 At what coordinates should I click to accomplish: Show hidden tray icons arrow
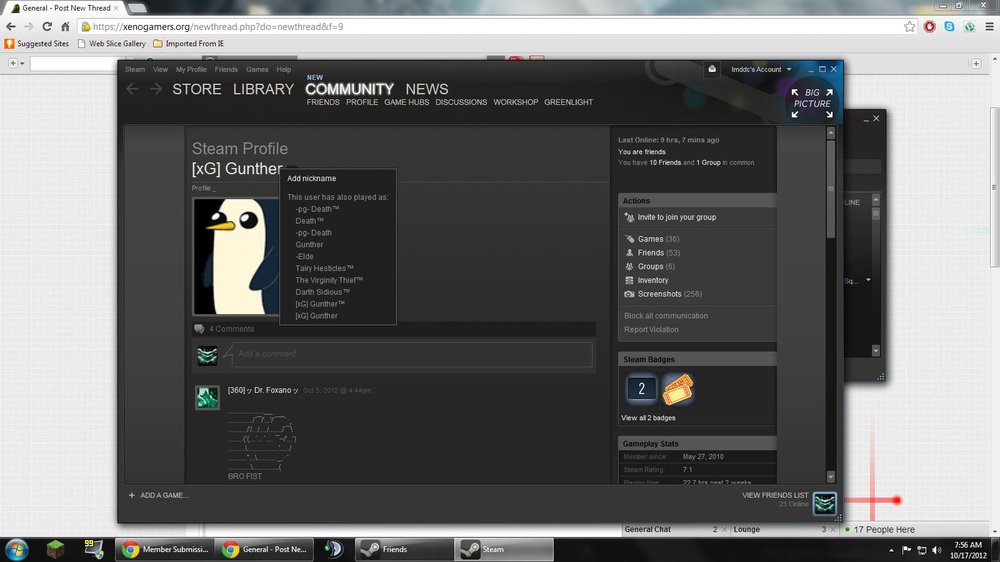[891, 550]
